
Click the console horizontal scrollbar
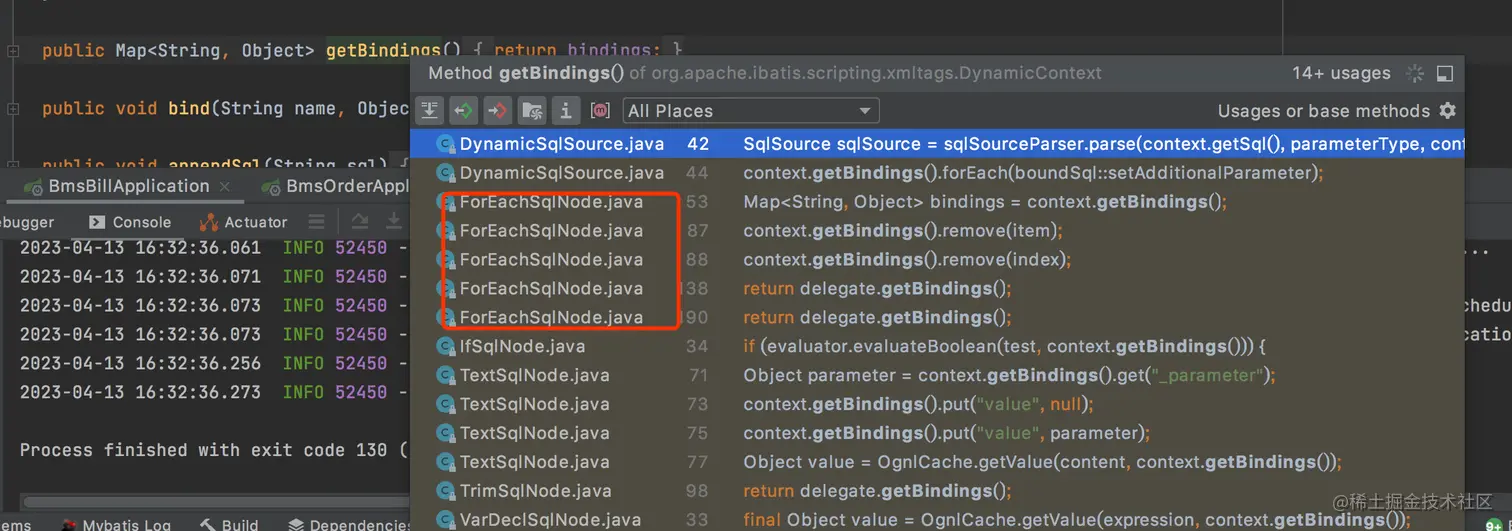[215, 502]
